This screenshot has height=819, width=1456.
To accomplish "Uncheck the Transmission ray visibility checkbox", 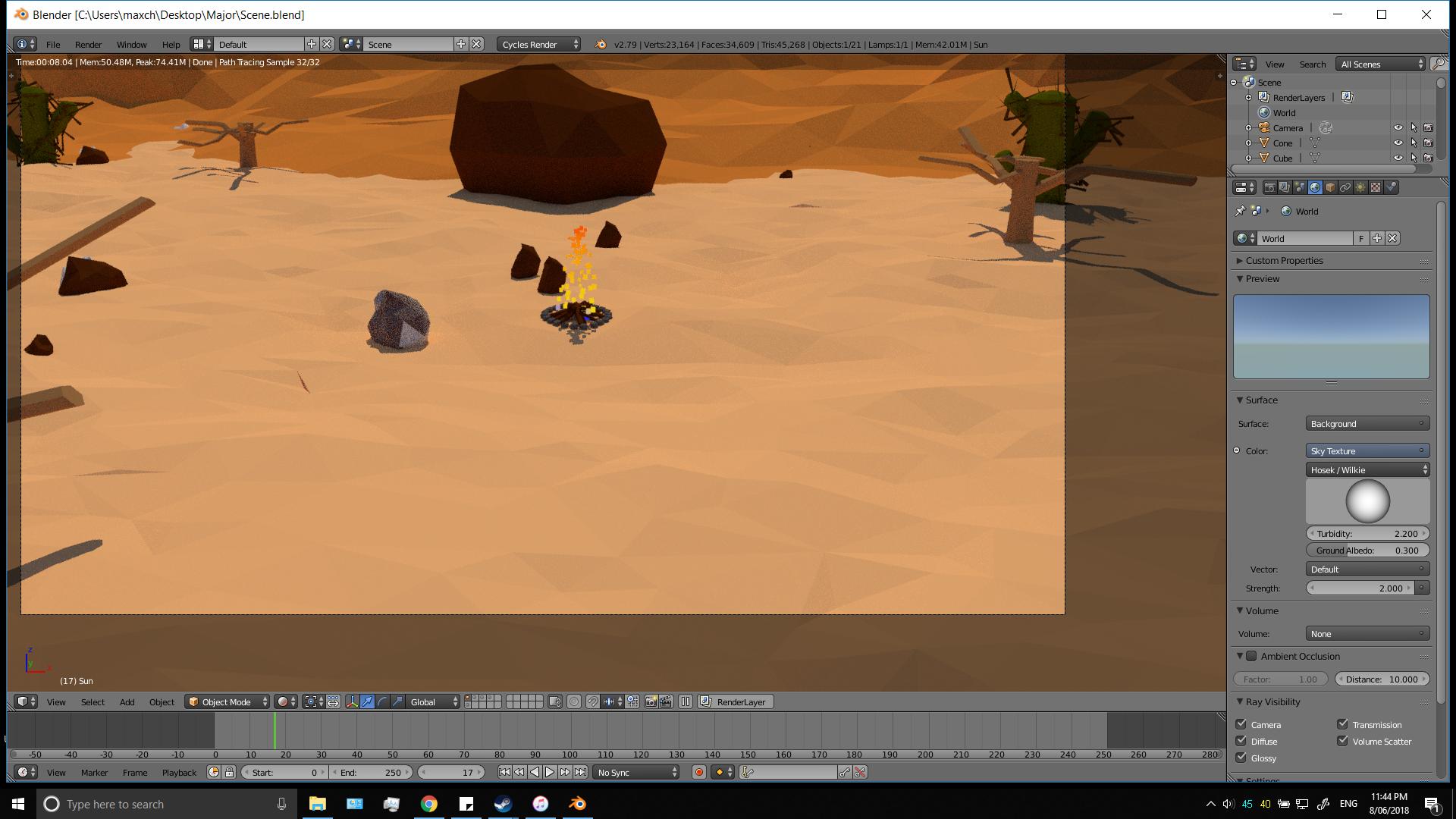I will (x=1343, y=724).
